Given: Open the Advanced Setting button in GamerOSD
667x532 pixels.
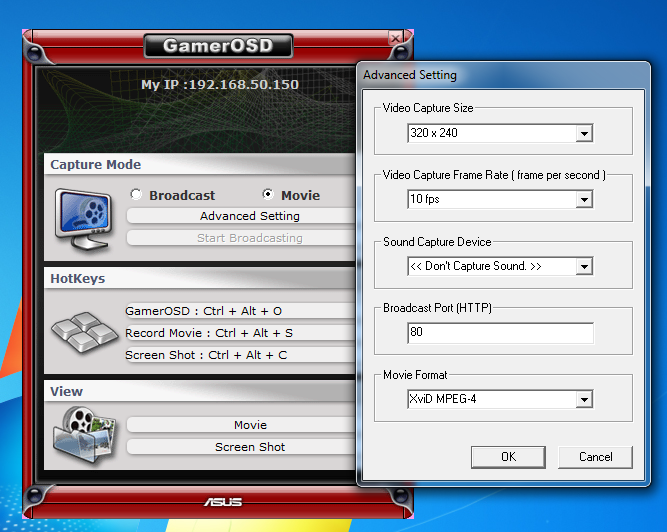Looking at the screenshot, I should [242, 216].
